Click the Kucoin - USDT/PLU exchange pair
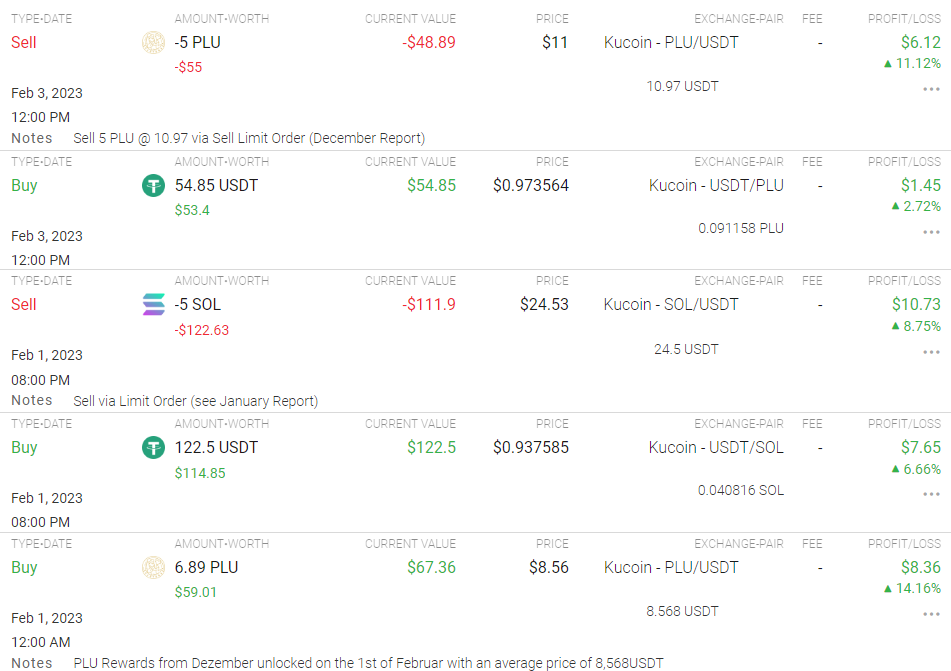The image size is (951, 671). pos(716,185)
